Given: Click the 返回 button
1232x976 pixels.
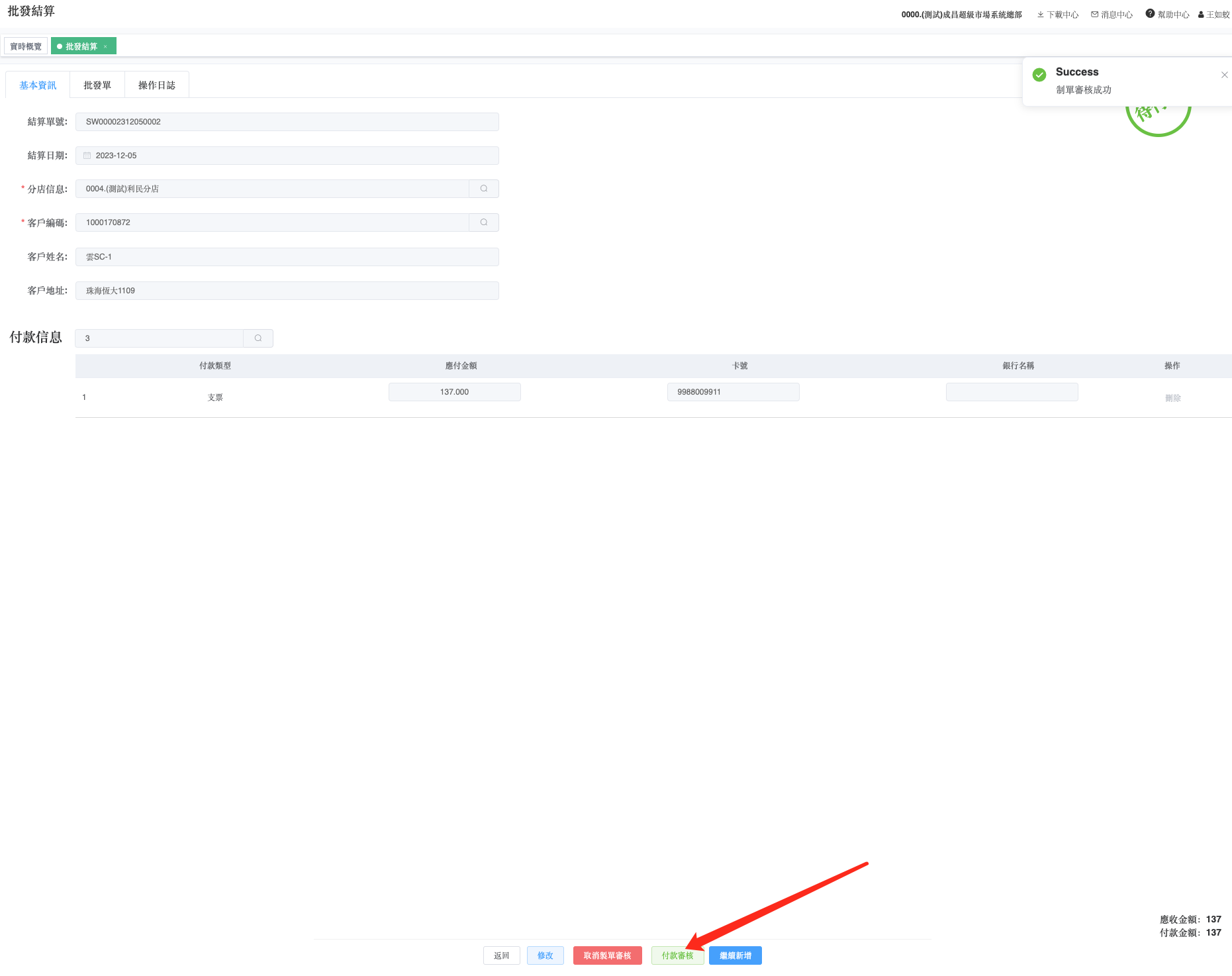Looking at the screenshot, I should click(x=502, y=955).
